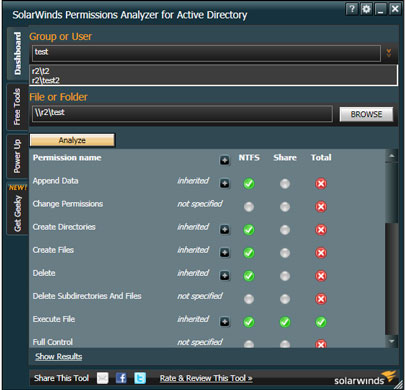Open settings via the gear icon
The image size is (405, 390).
[x=366, y=9]
